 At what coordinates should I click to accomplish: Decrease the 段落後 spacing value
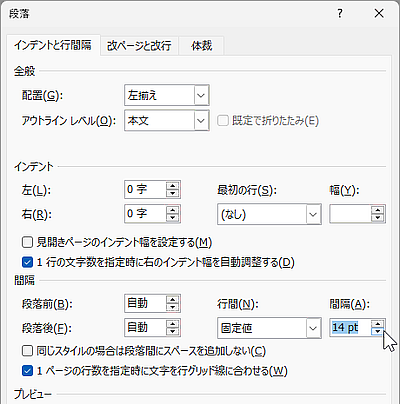point(173,332)
